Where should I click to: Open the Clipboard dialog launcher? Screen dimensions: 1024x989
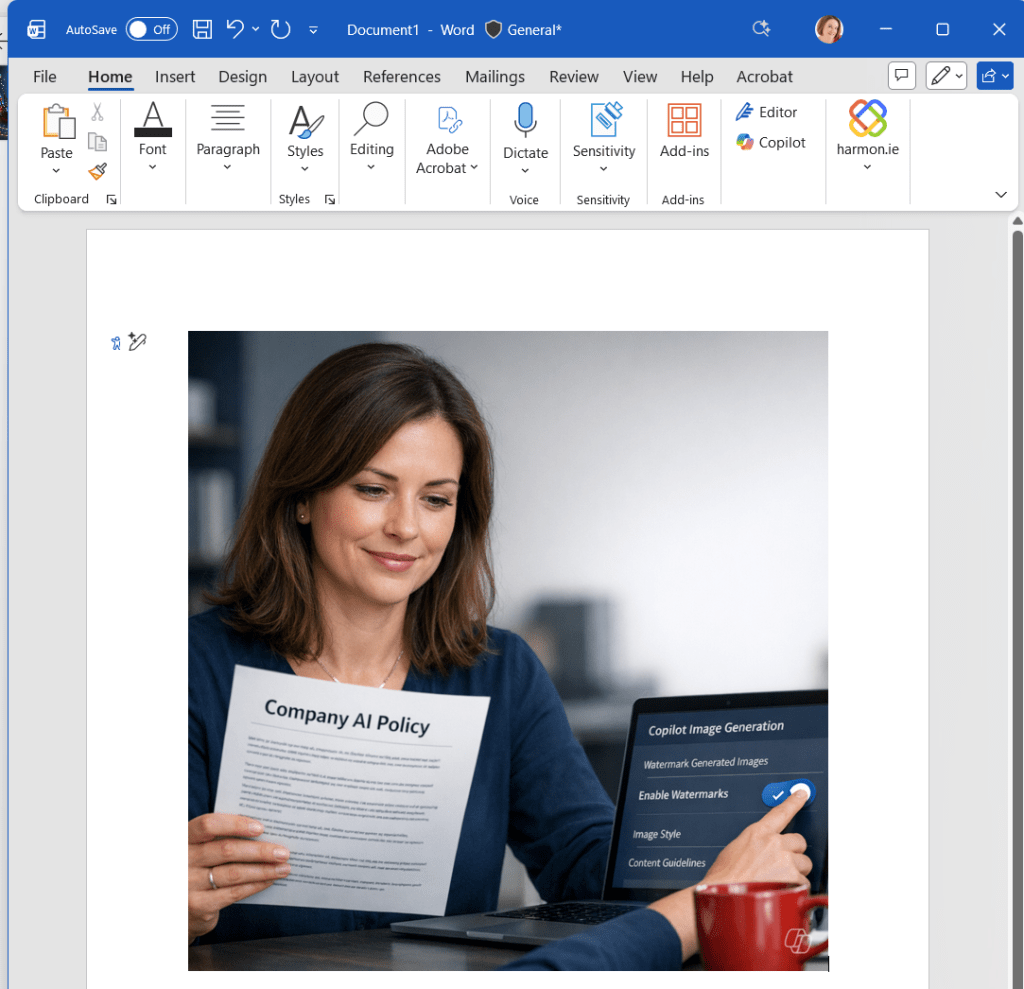pos(111,199)
